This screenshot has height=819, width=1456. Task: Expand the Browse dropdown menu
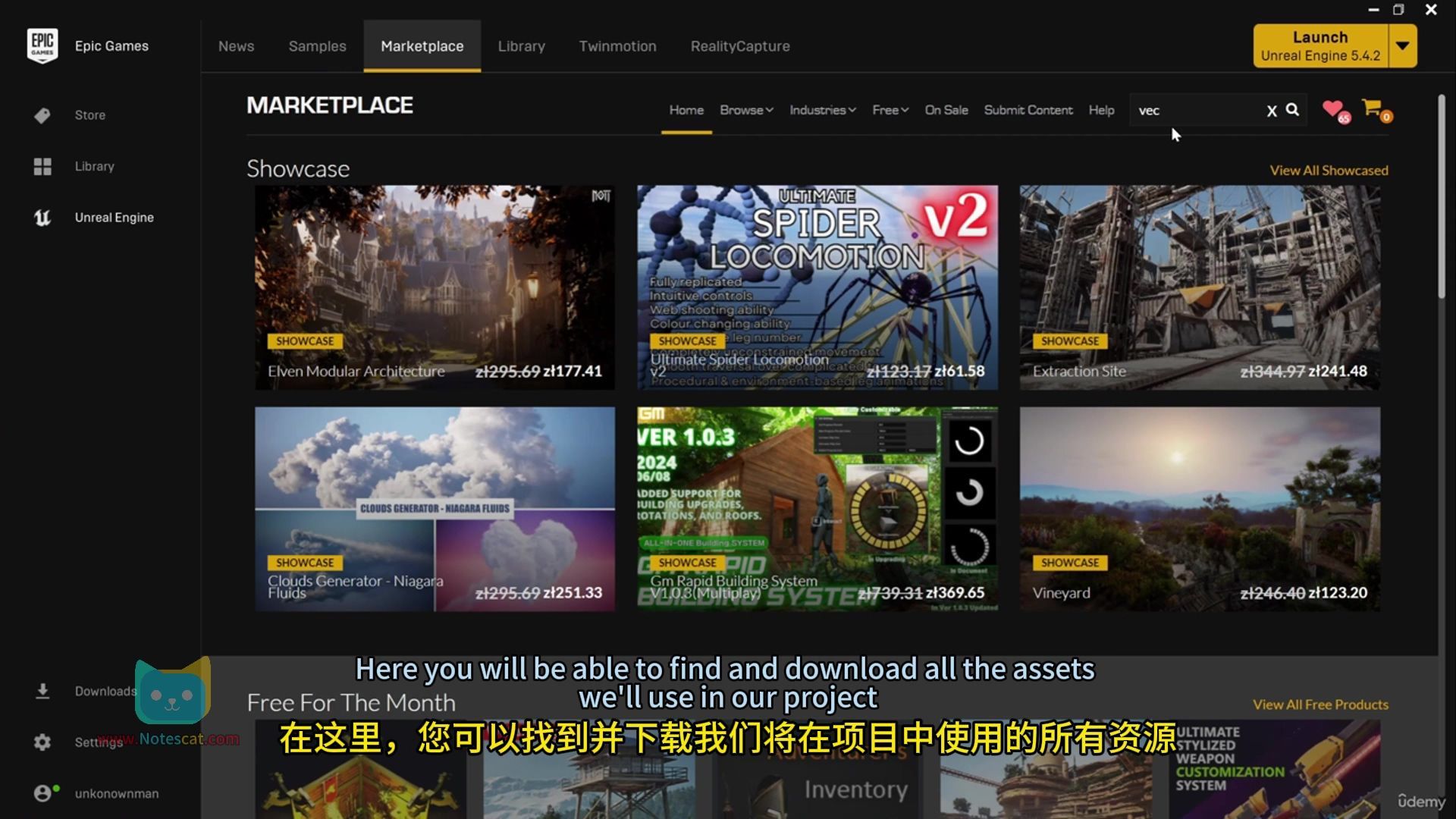(746, 110)
